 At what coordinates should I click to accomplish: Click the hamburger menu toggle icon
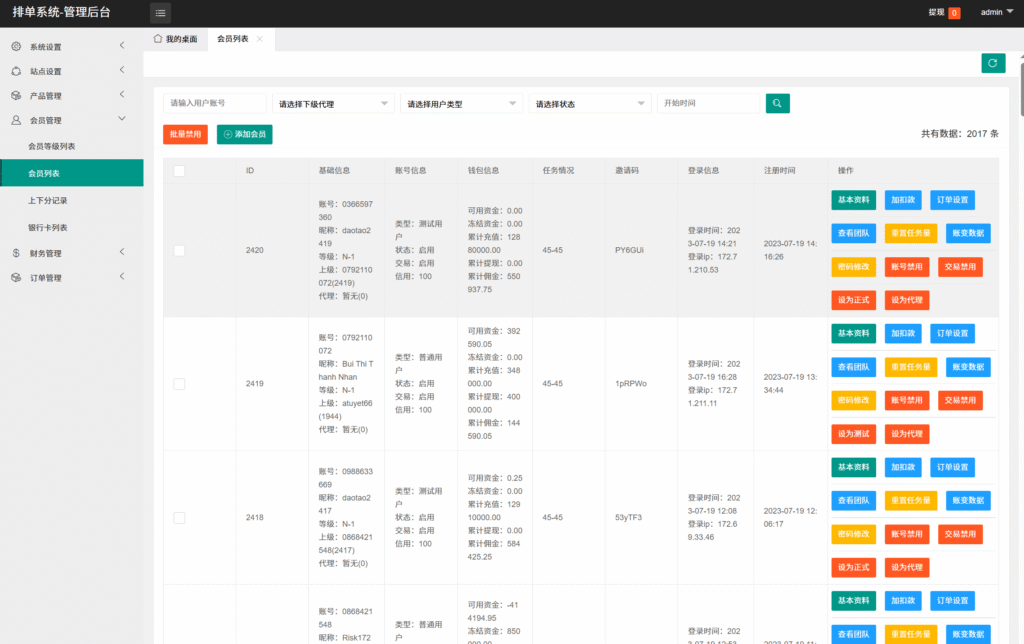[160, 13]
